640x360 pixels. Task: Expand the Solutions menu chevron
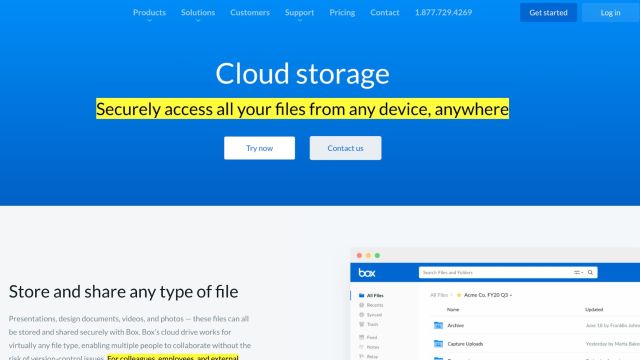click(198, 20)
